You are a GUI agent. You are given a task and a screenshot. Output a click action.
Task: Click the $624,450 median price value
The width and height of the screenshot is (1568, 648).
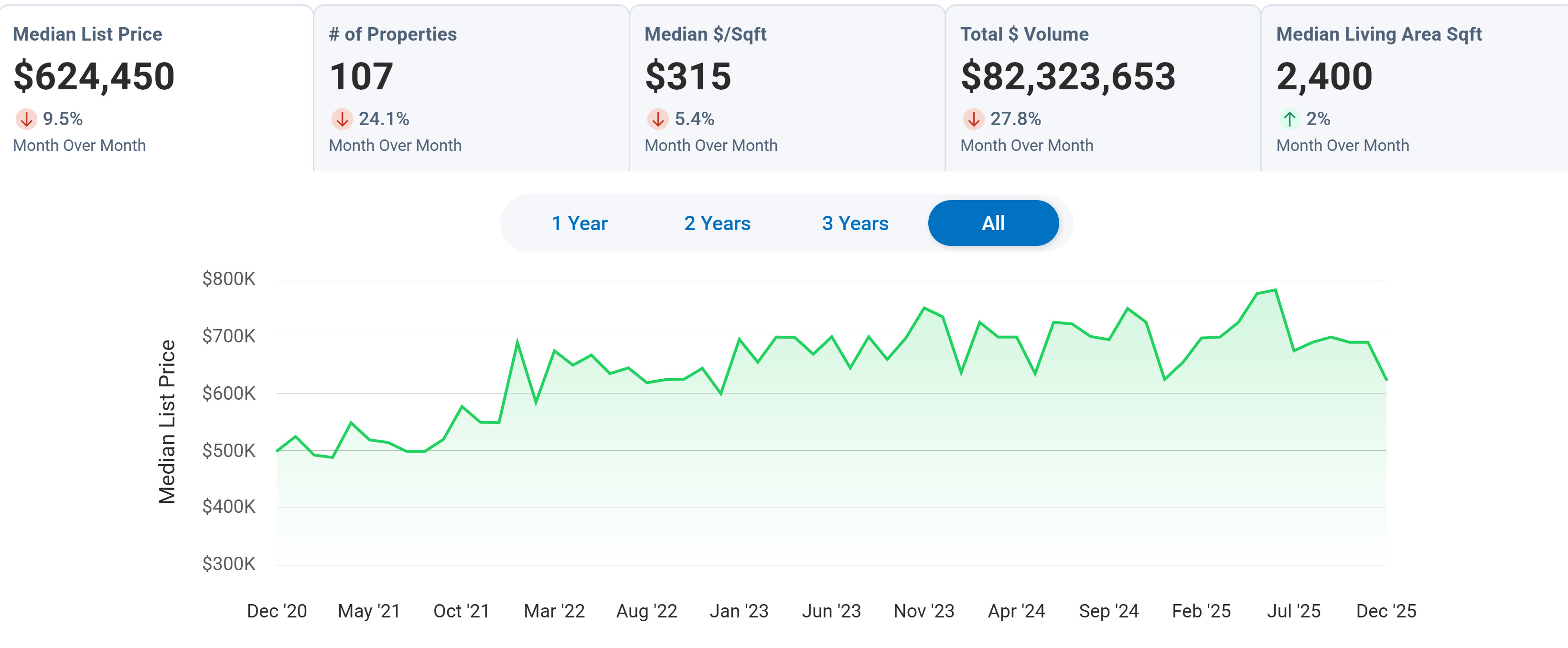coord(94,77)
